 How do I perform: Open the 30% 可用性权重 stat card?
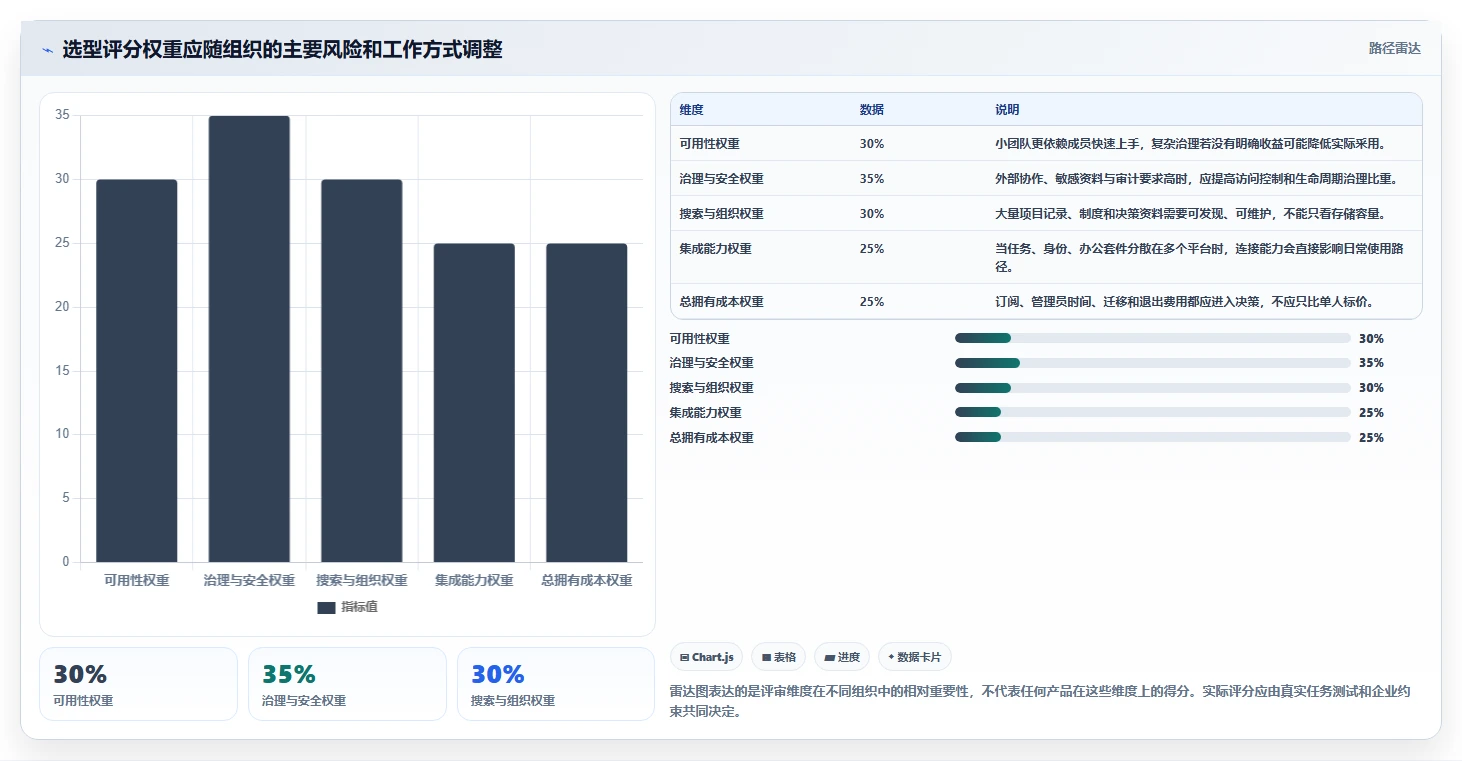tap(138, 684)
